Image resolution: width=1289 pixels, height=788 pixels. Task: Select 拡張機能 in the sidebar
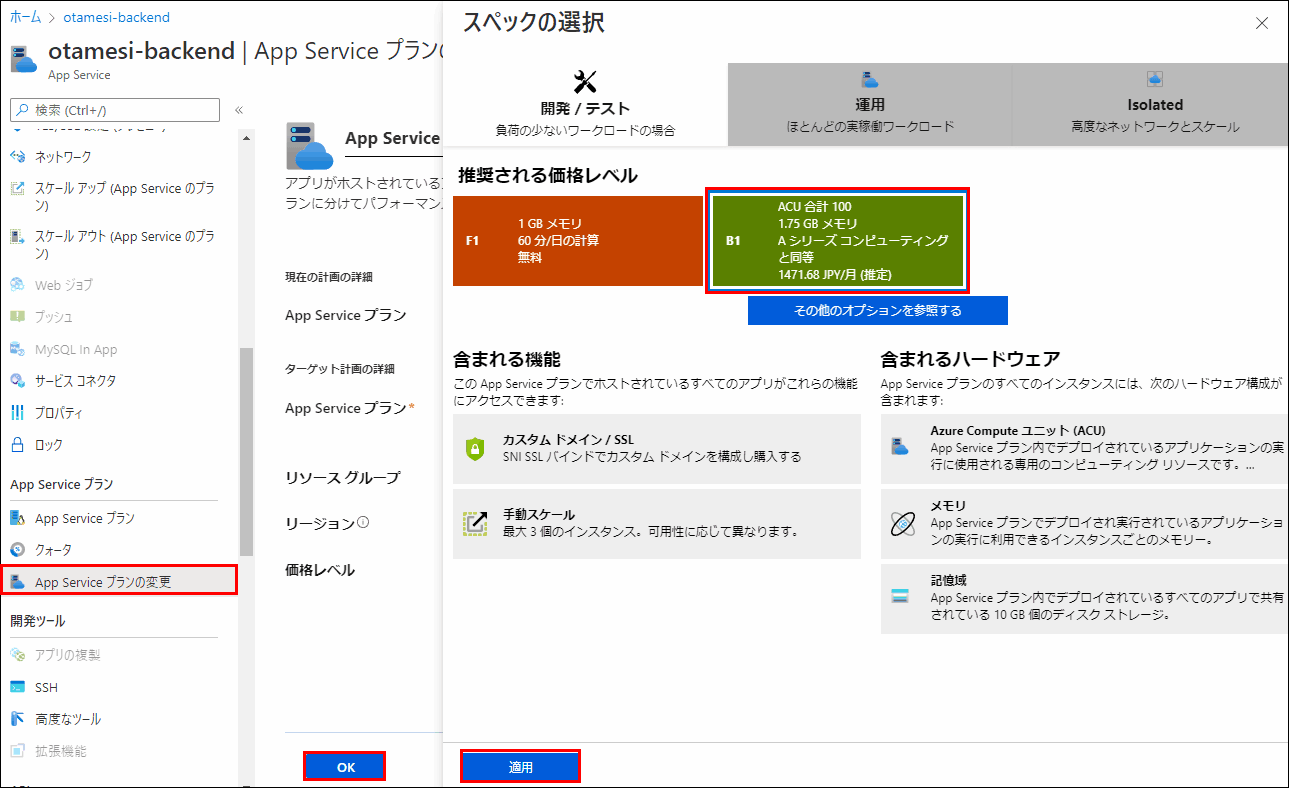[61, 751]
